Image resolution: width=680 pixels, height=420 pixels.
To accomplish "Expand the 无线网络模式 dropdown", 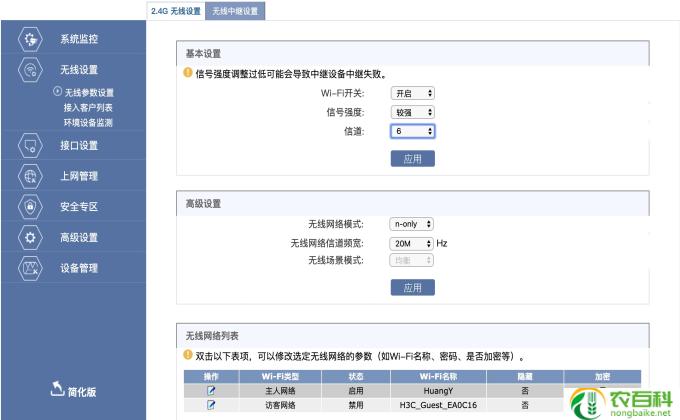I will (x=412, y=224).
